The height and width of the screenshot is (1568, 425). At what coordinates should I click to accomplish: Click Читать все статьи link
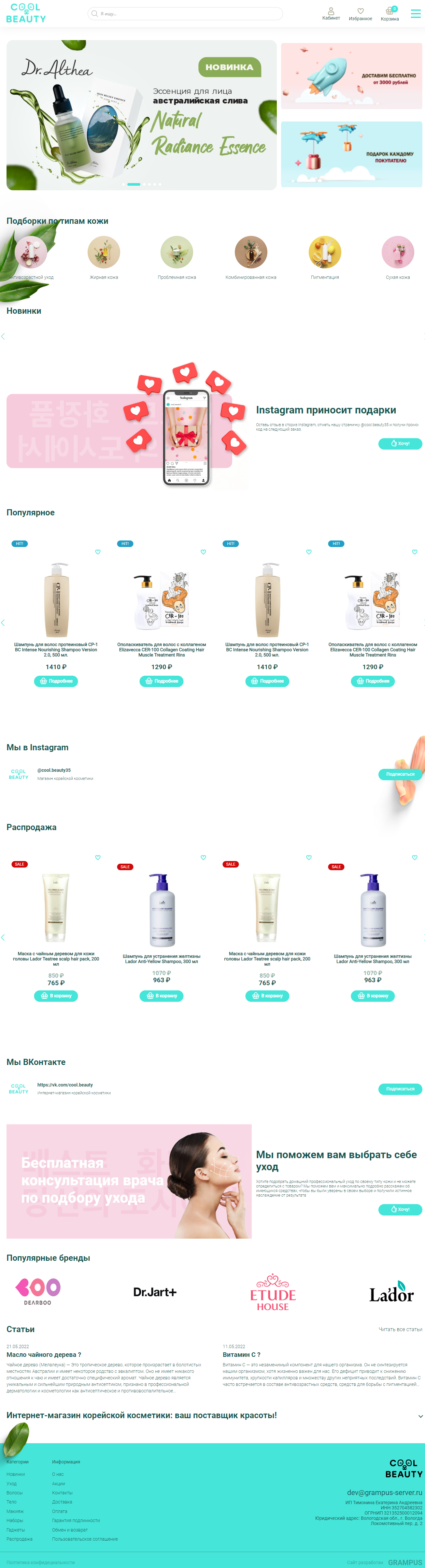[x=400, y=1330]
